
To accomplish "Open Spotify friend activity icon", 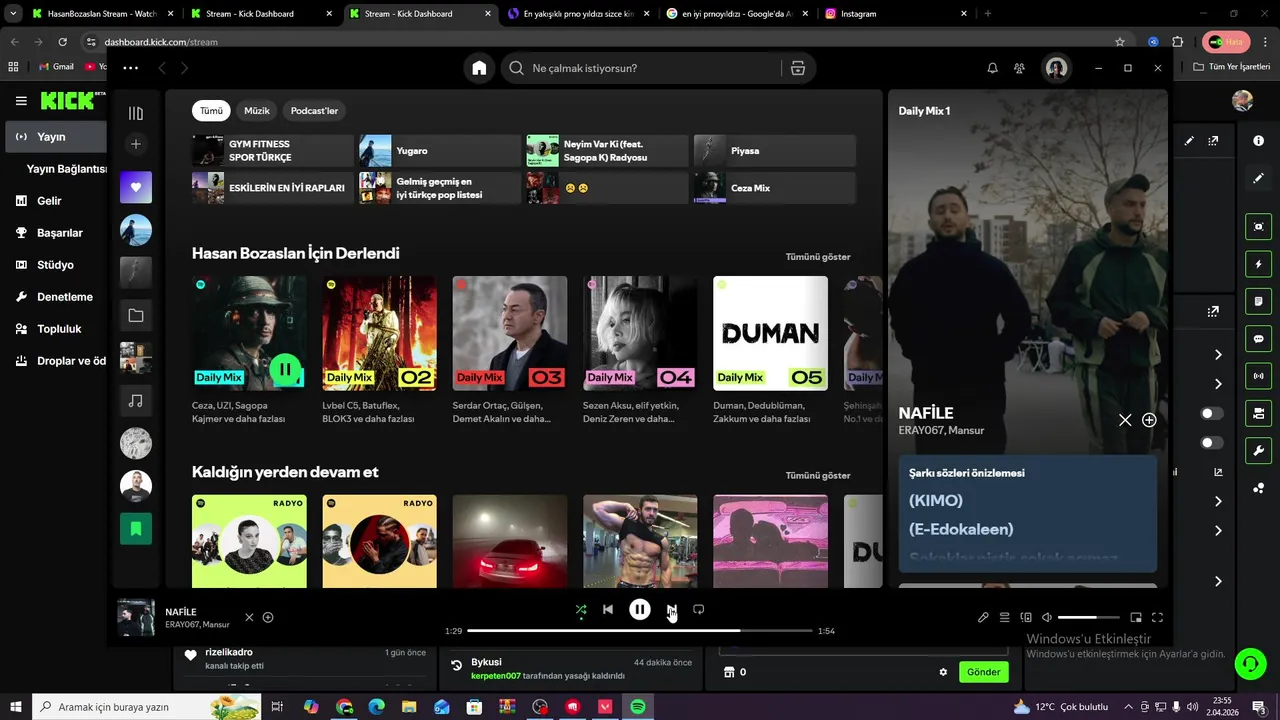I will (1019, 68).
